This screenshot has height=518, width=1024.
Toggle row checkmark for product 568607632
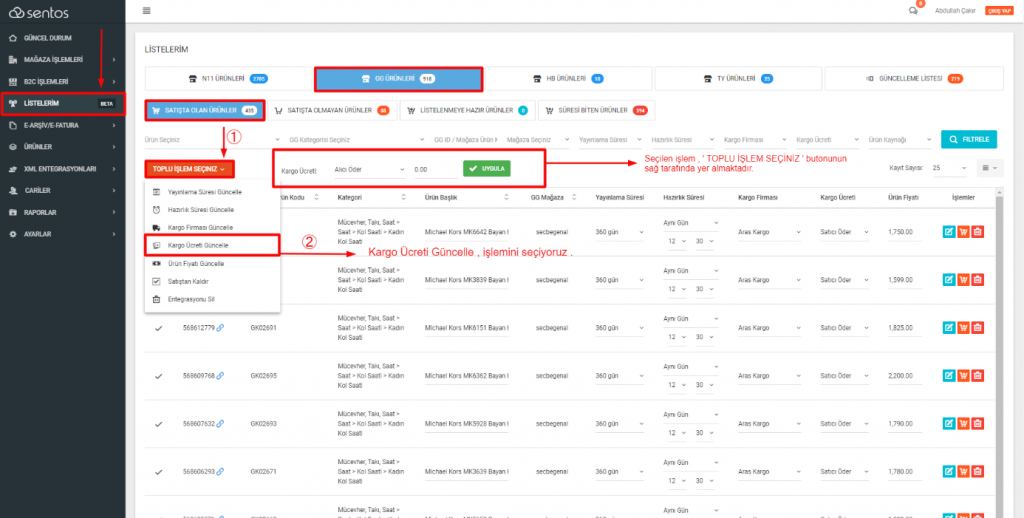(x=158, y=423)
